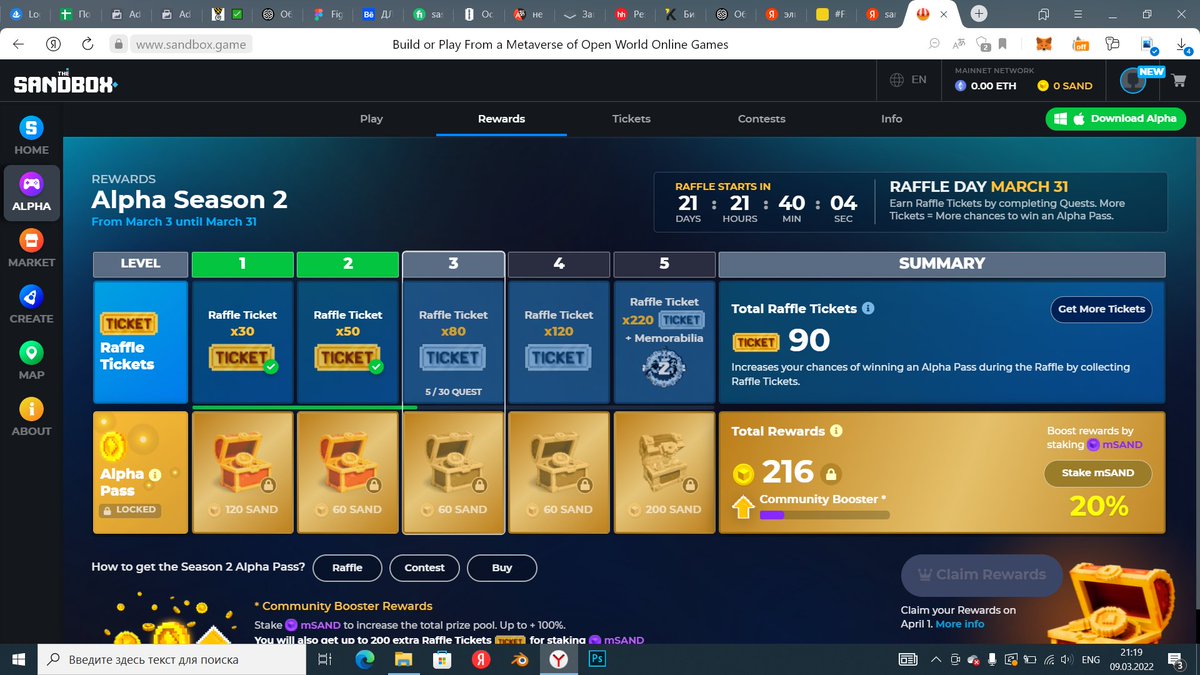Image resolution: width=1200 pixels, height=675 pixels.
Task: Select the Level 1 Raffle Ticket x30 card
Action: 242,341
